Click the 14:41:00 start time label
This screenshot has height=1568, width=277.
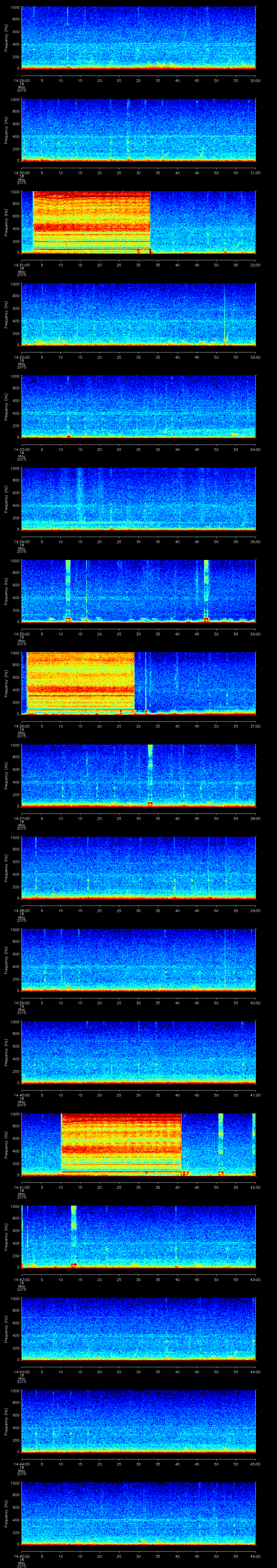click(21, 1187)
